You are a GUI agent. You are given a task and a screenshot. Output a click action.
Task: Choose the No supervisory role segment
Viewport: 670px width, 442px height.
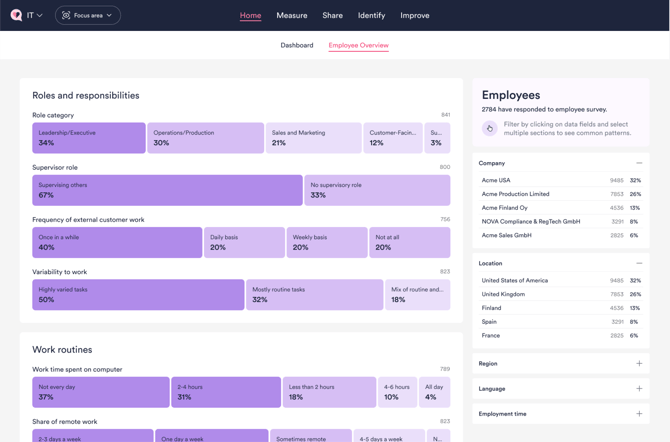(377, 190)
